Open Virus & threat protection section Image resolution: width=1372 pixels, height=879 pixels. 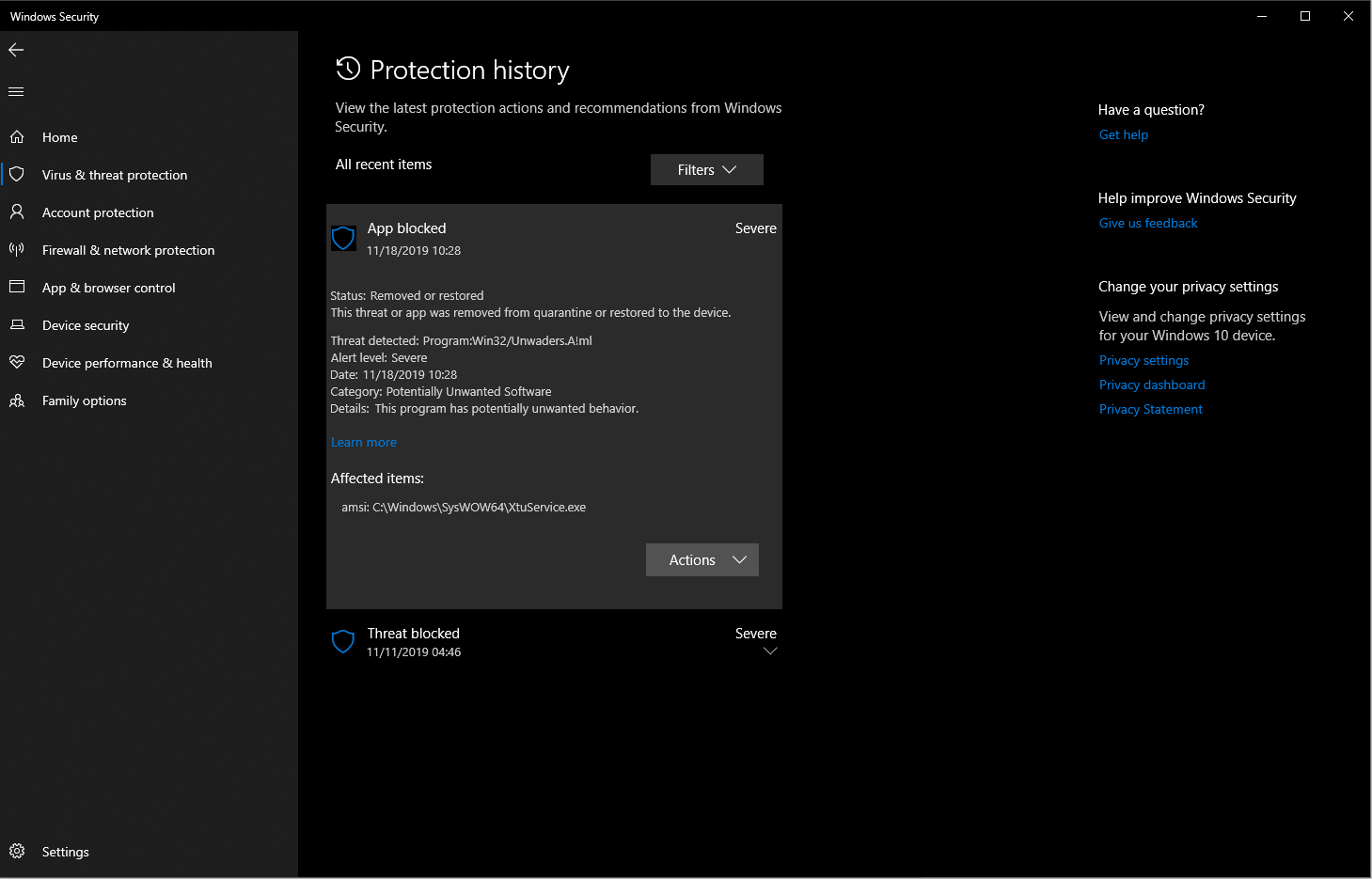coord(149,175)
